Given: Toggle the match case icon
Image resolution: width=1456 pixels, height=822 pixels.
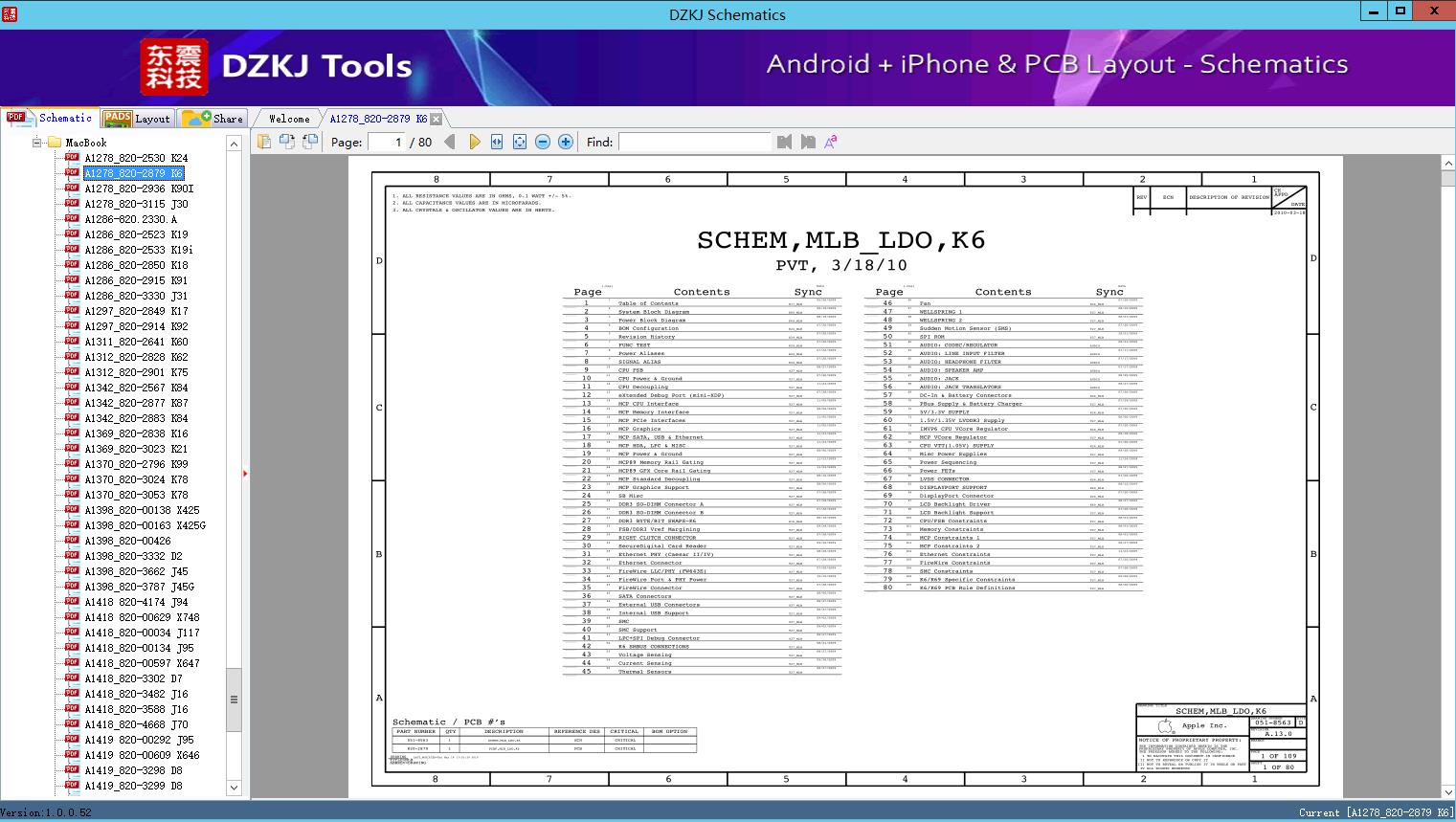Looking at the screenshot, I should pos(831,142).
